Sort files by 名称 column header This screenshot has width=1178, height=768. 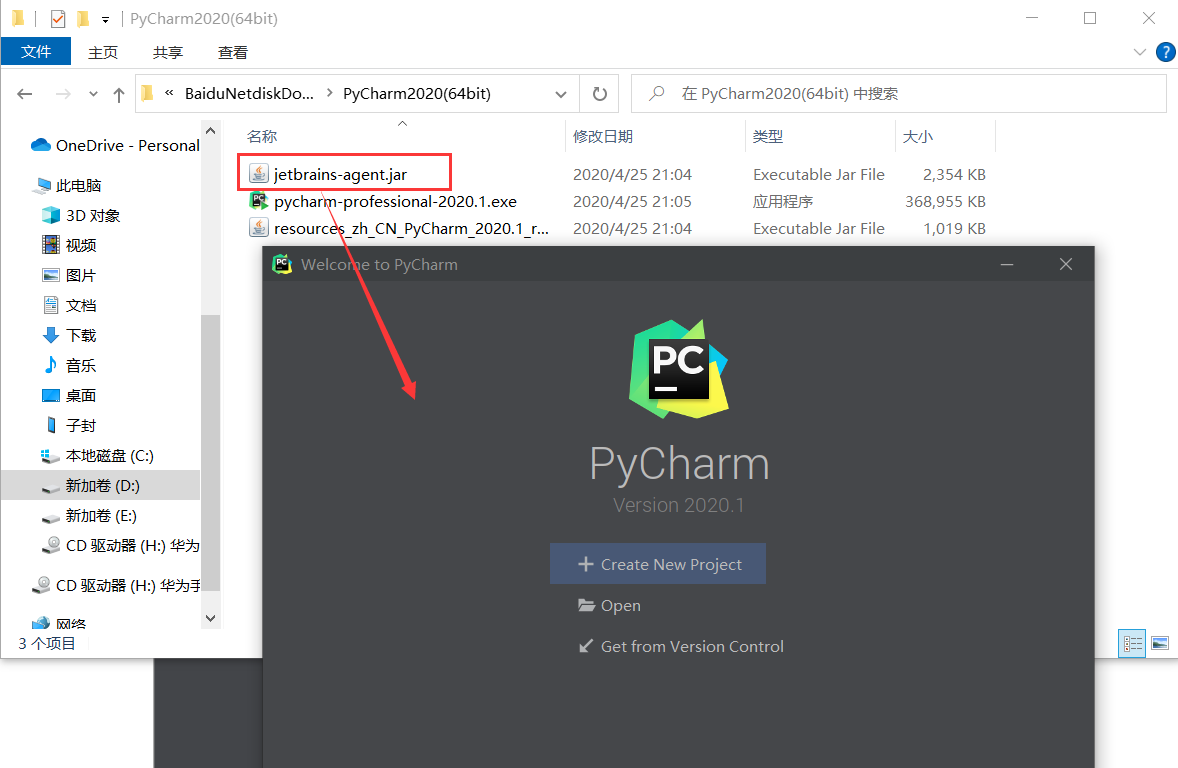pyautogui.click(x=262, y=137)
